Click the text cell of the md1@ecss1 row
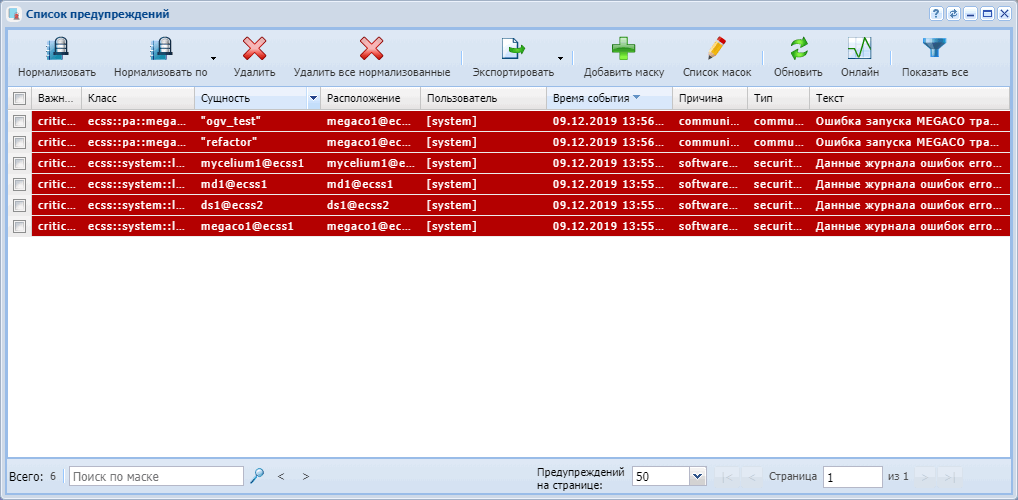This screenshot has height=500, width=1018. click(910, 184)
